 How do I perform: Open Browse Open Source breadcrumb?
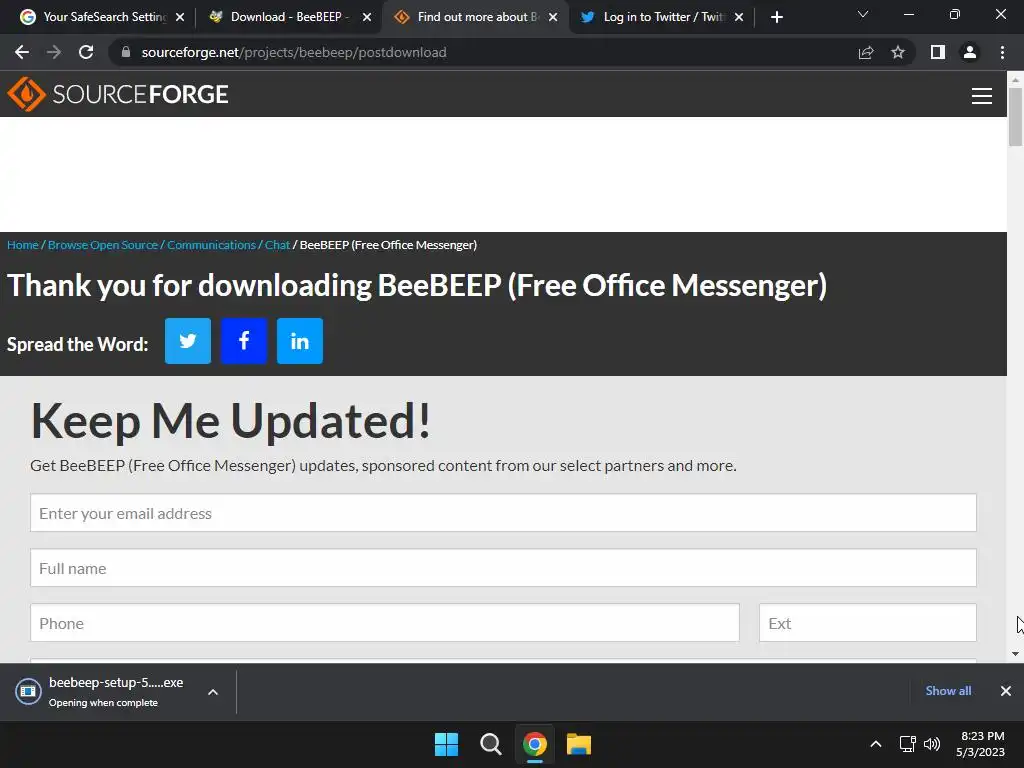(103, 245)
